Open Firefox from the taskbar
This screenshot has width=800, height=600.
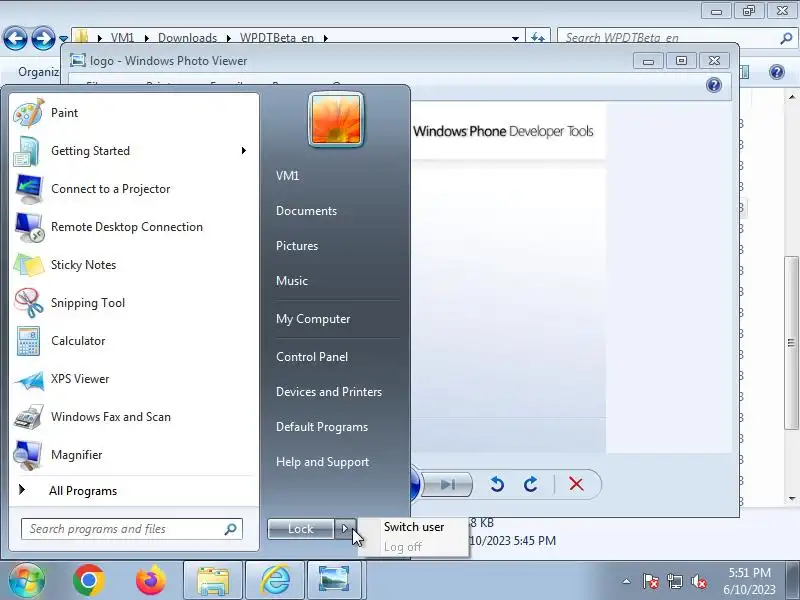pyautogui.click(x=151, y=581)
